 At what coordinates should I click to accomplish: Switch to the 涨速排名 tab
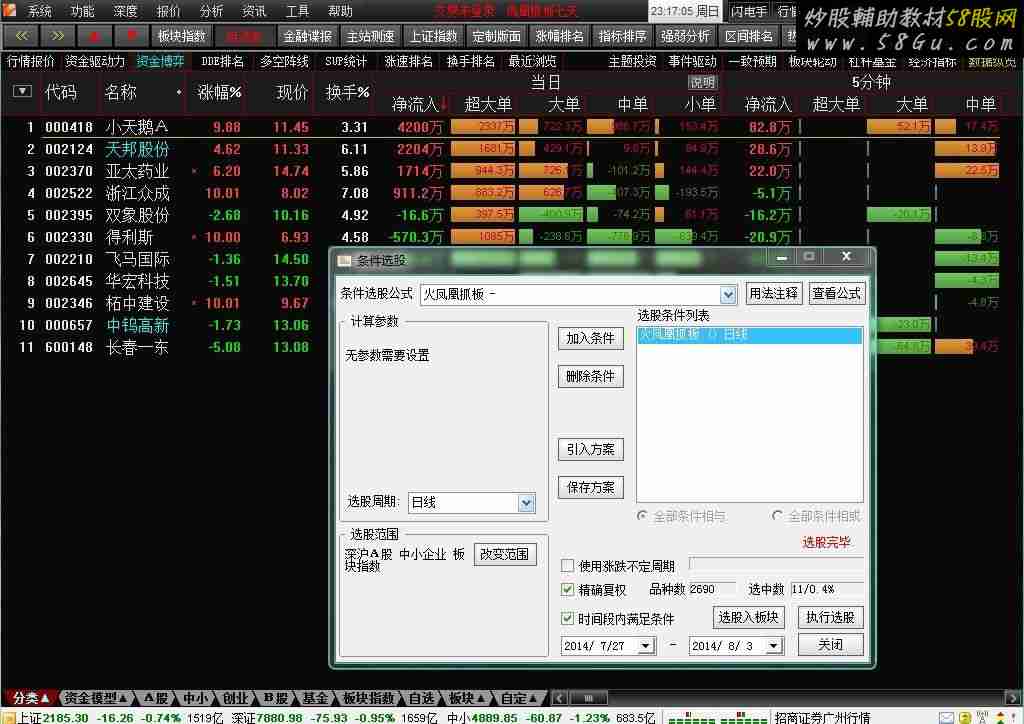click(408, 61)
